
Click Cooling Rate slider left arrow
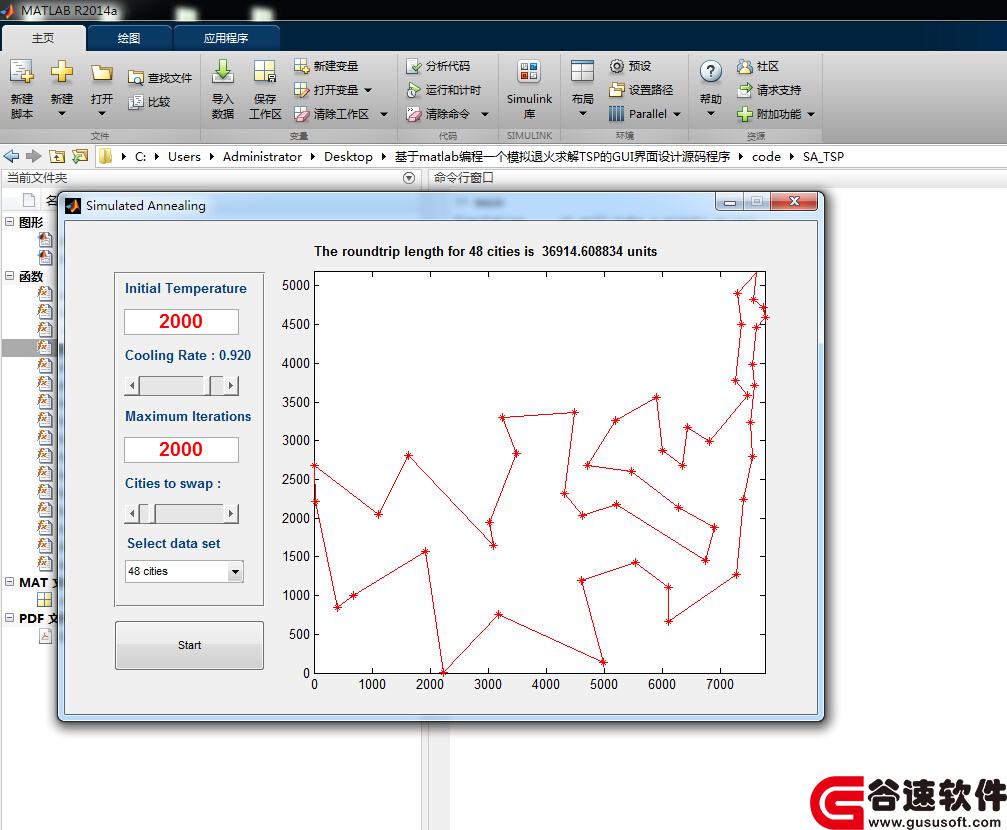pyautogui.click(x=132, y=385)
